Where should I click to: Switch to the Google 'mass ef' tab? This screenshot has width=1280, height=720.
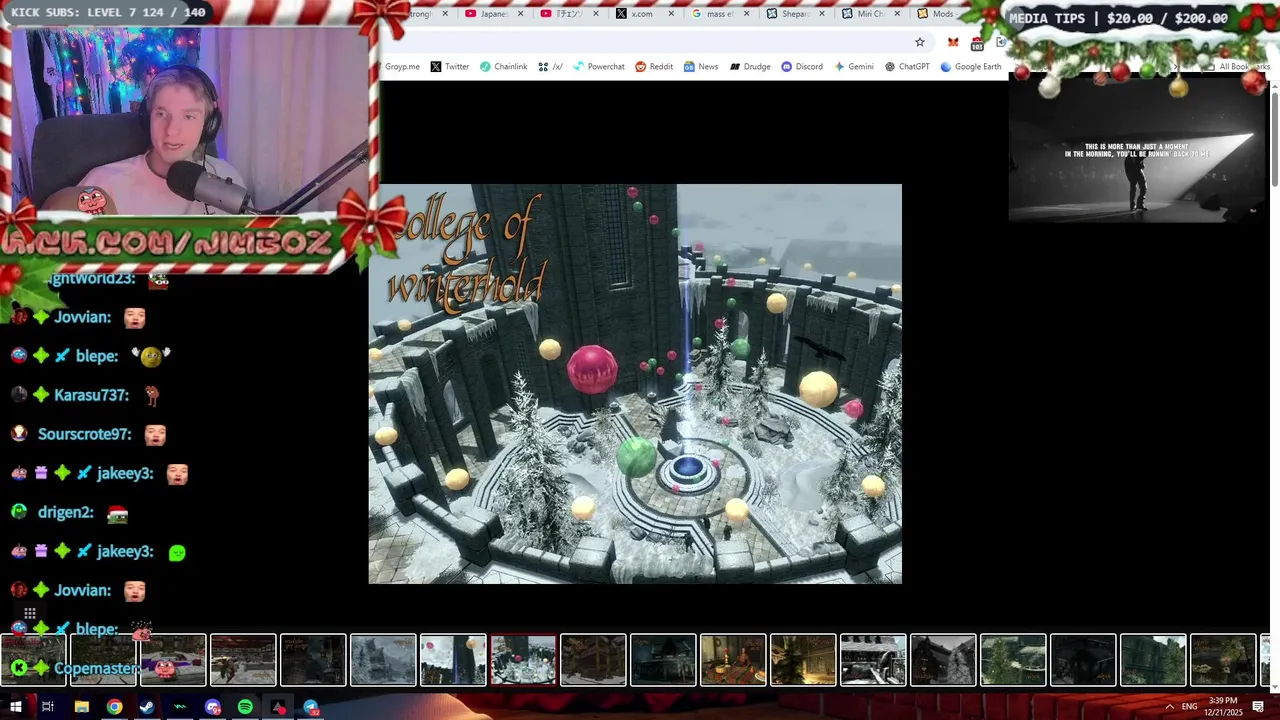pos(720,14)
